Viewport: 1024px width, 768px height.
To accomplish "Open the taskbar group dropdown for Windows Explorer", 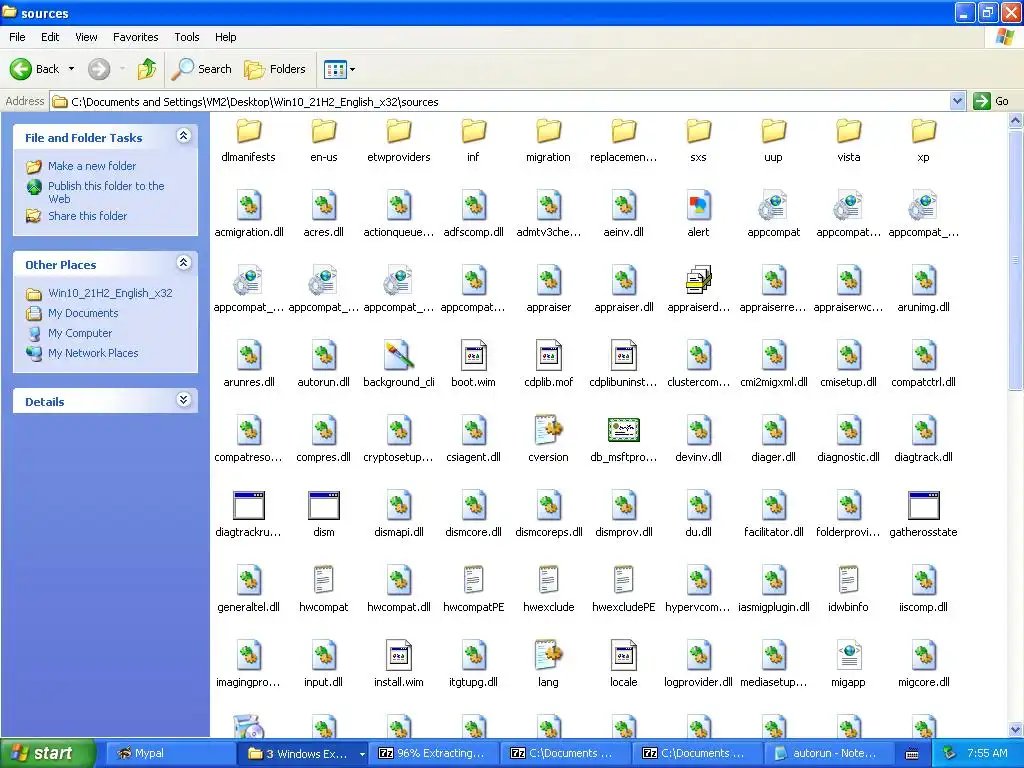I will pos(362,754).
